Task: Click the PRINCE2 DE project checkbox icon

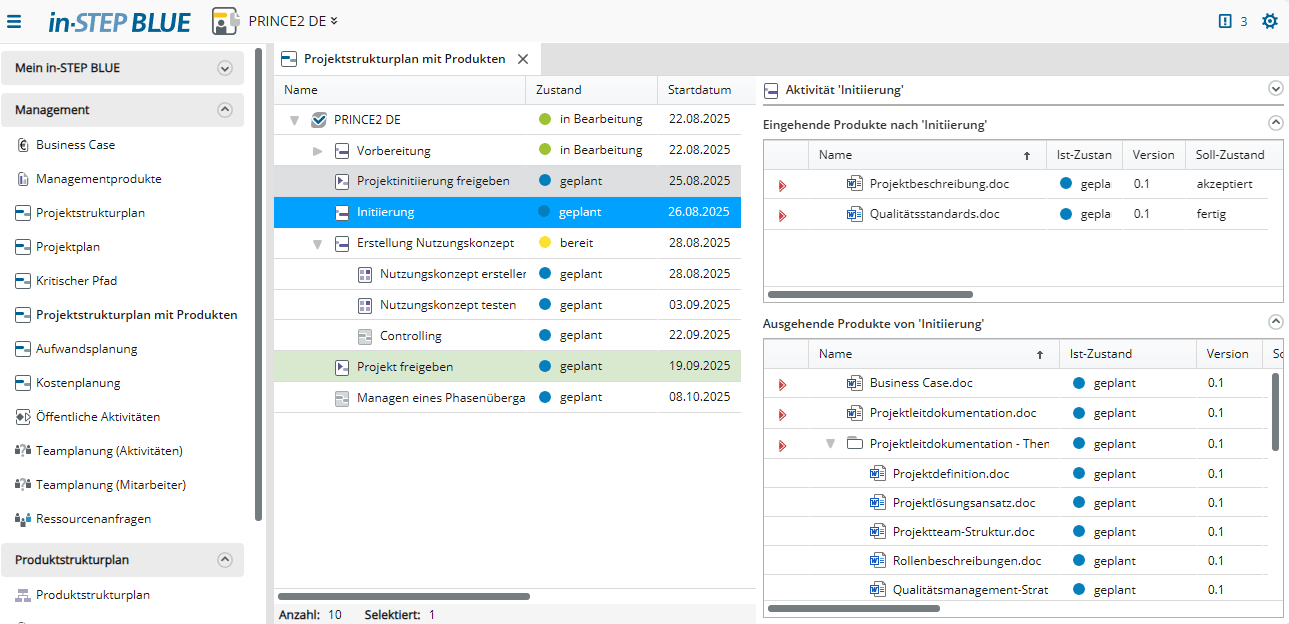Action: click(319, 120)
